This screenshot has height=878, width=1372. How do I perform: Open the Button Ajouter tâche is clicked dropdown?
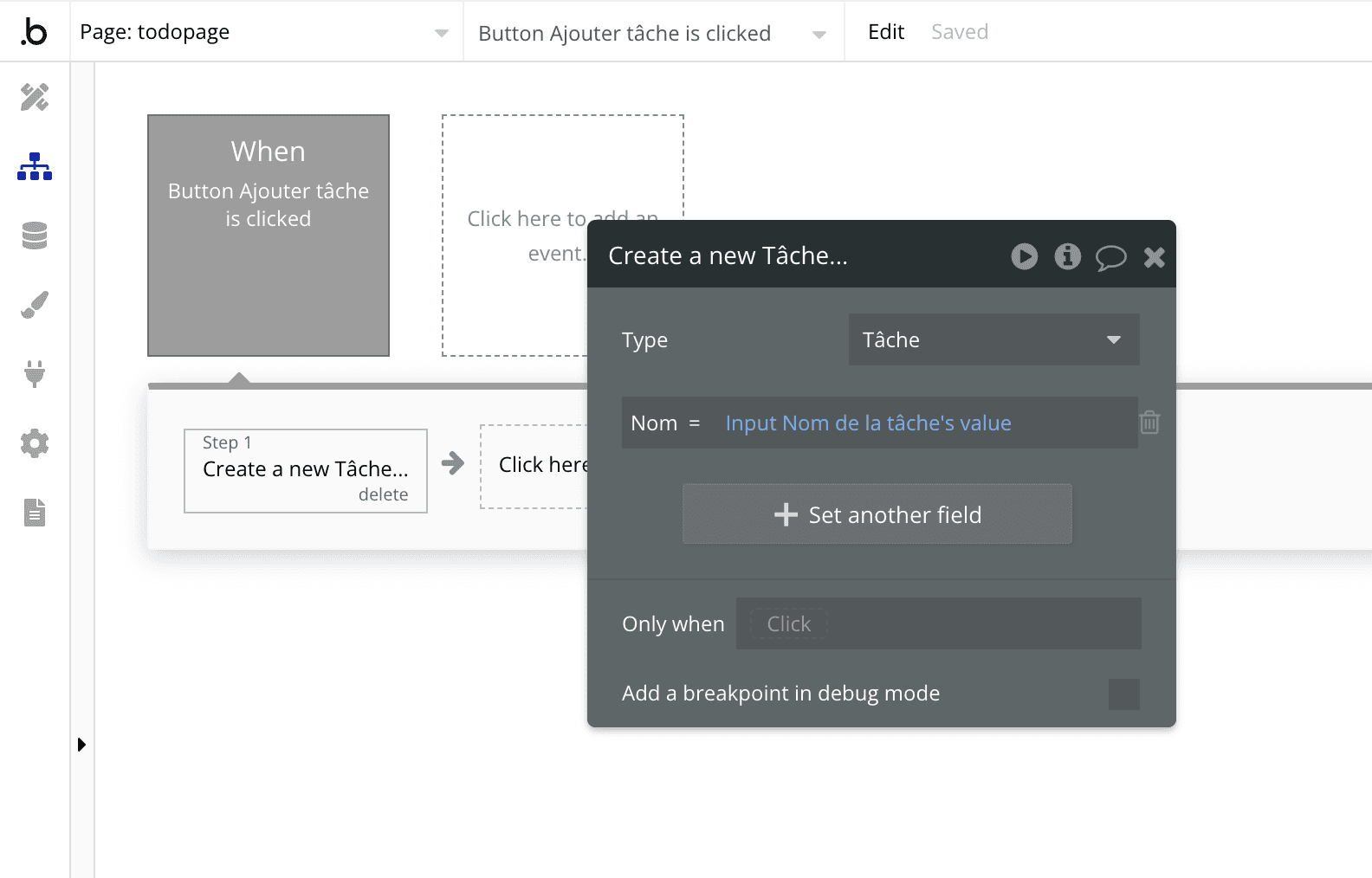(654, 33)
